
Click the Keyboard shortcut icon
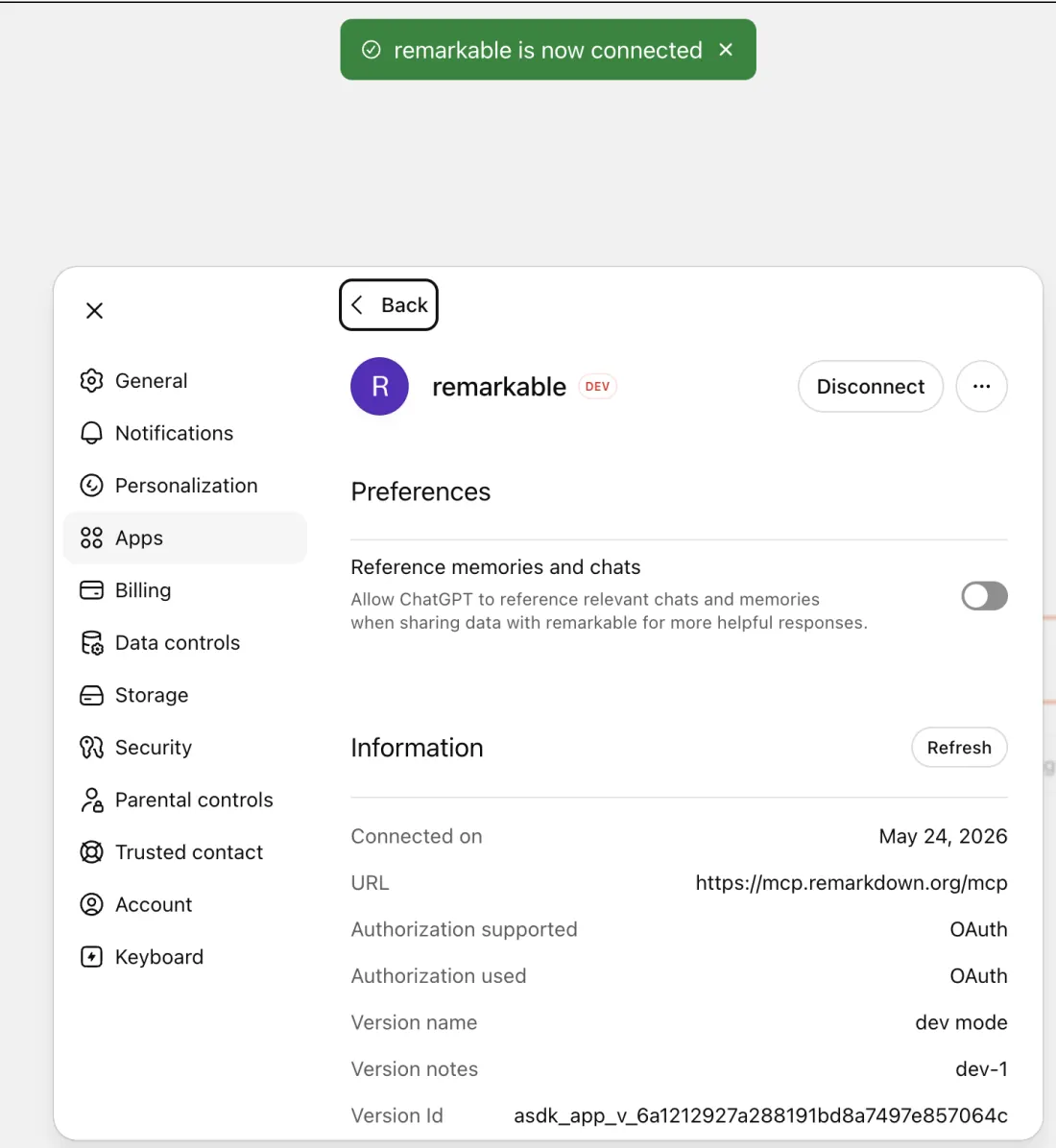point(91,957)
